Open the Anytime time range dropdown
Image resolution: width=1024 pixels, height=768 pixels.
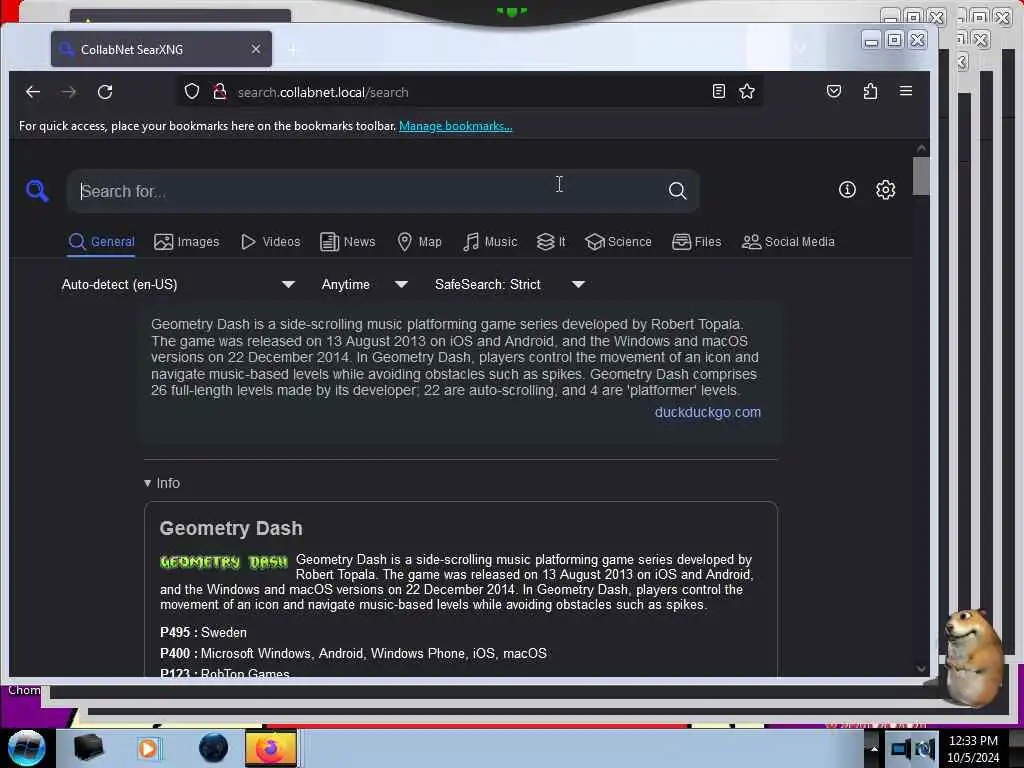[x=364, y=285]
